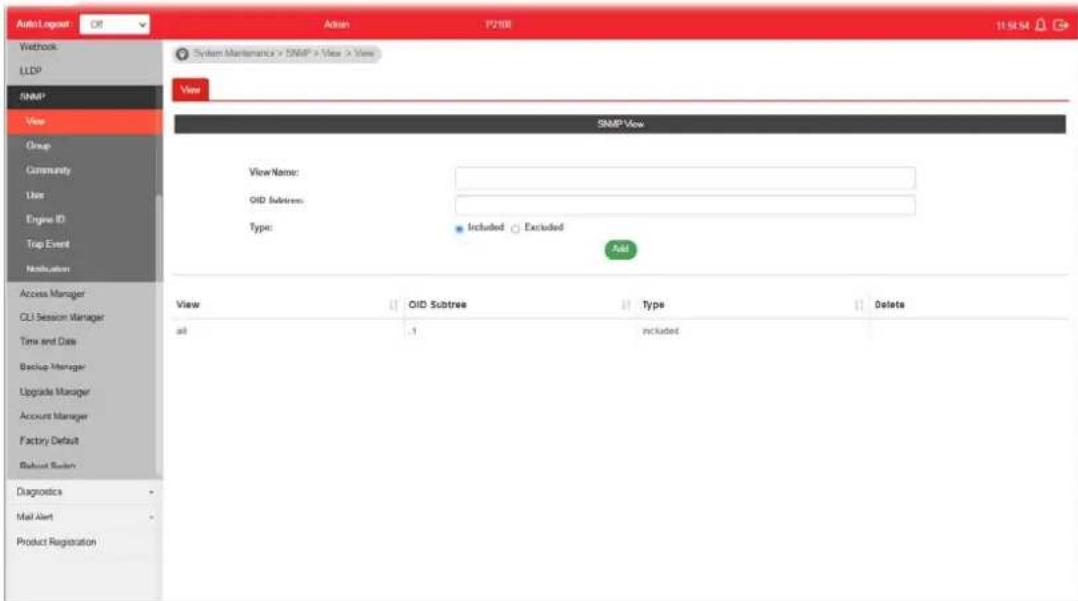Open Webhook in sidebar

click(x=38, y=47)
